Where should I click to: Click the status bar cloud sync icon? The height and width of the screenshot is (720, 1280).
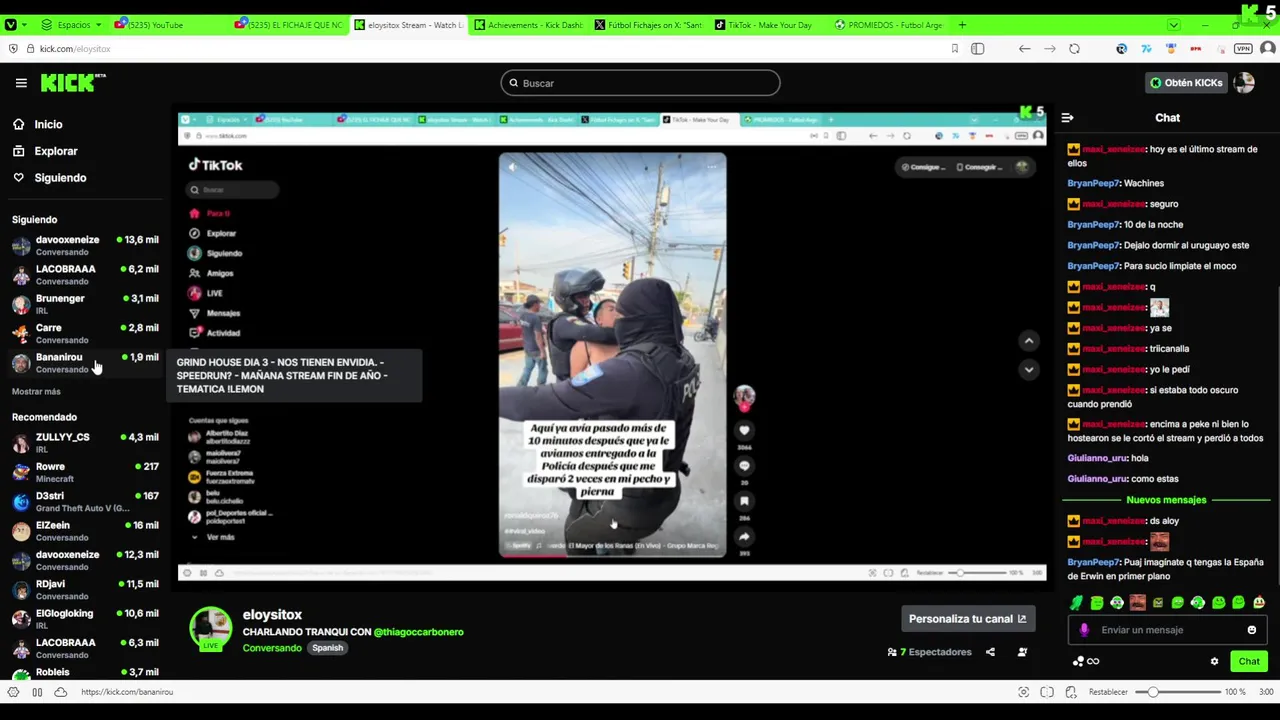click(x=60, y=692)
